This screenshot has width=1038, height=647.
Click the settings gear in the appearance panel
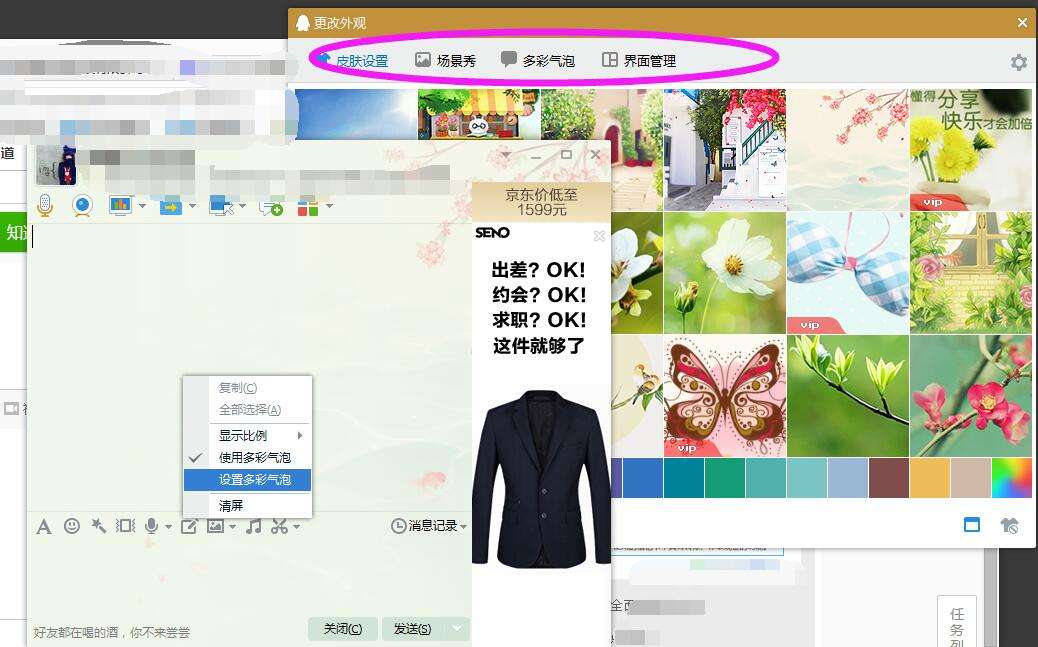pos(1019,61)
